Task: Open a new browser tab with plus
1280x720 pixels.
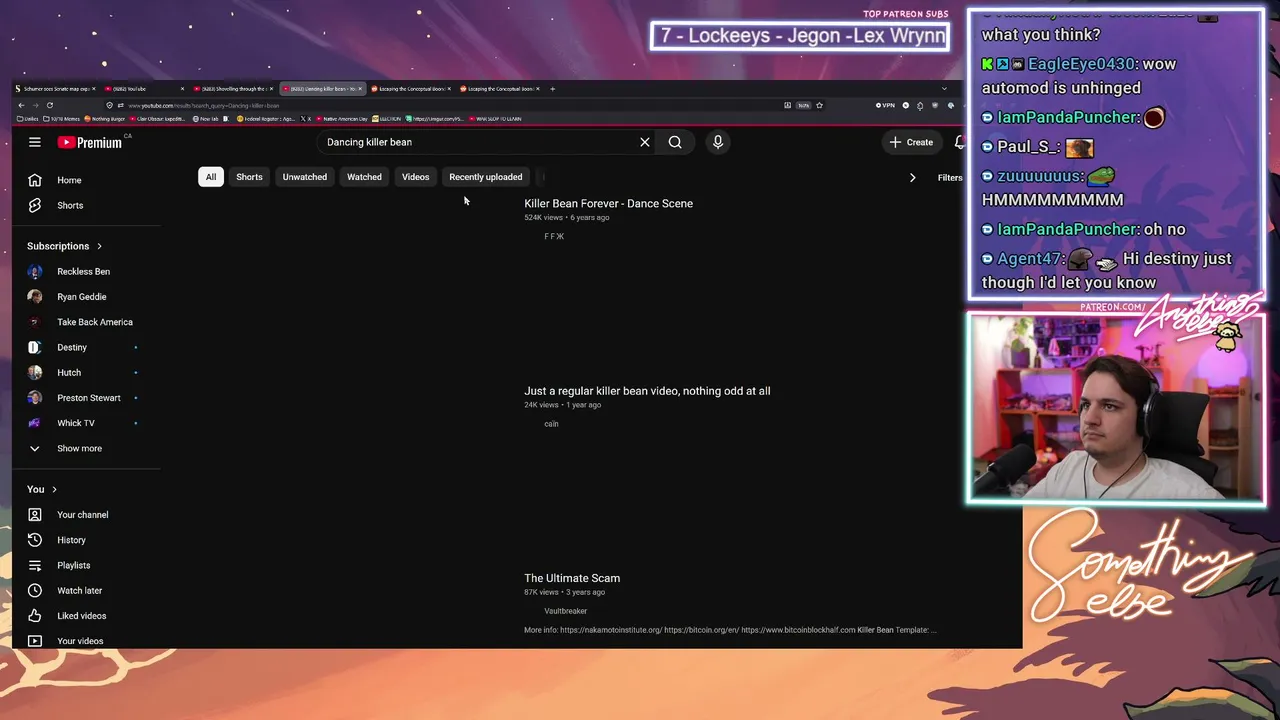Action: tap(552, 88)
